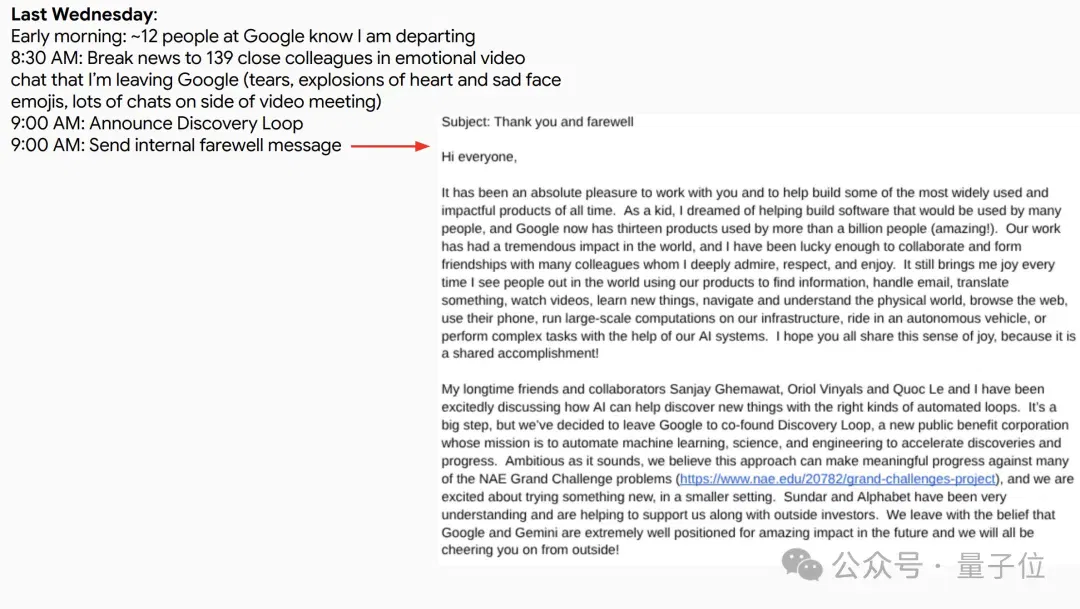1080x609 pixels.
Task: Click the '8:30 AM: Break news' line
Action: pos(268,58)
